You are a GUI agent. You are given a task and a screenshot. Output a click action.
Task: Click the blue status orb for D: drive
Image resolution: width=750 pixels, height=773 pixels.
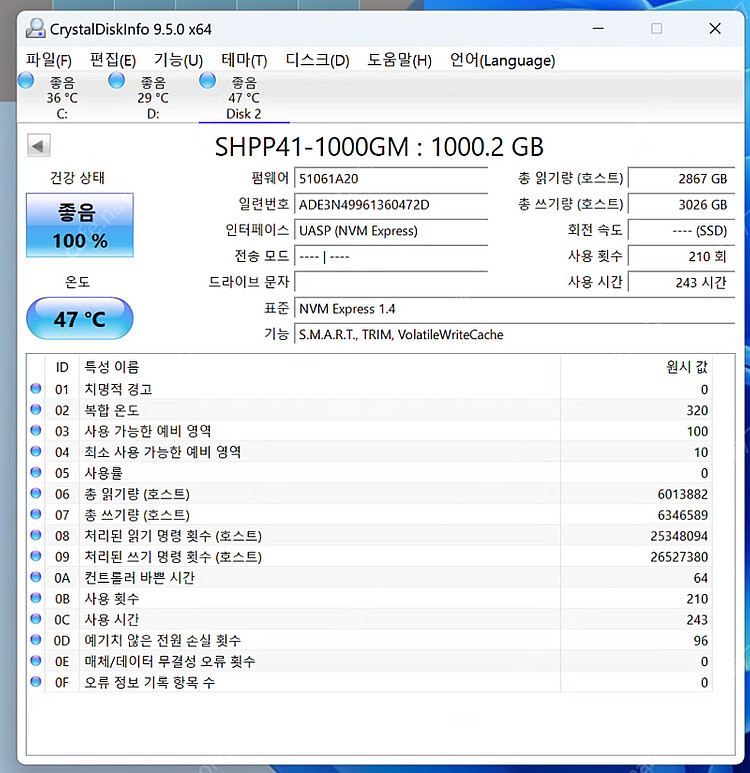[116, 80]
